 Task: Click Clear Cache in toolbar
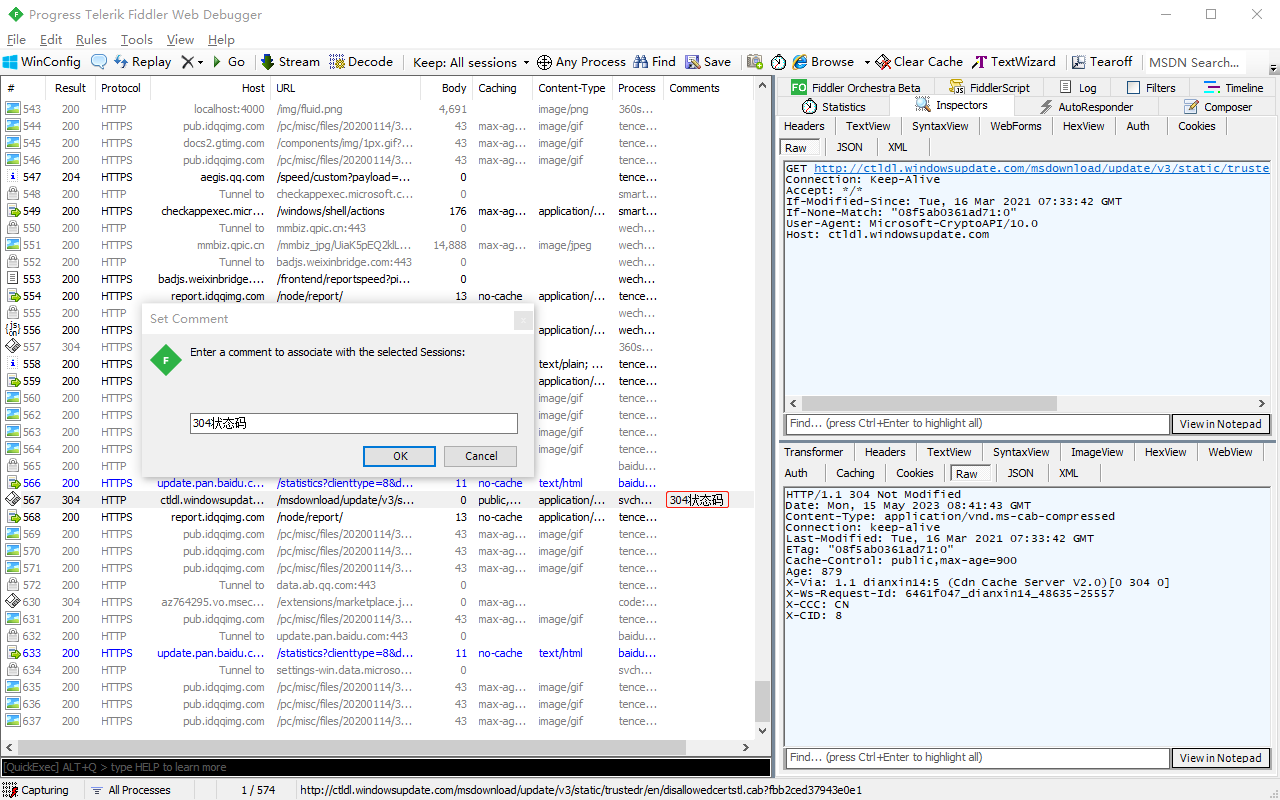click(x=919, y=62)
